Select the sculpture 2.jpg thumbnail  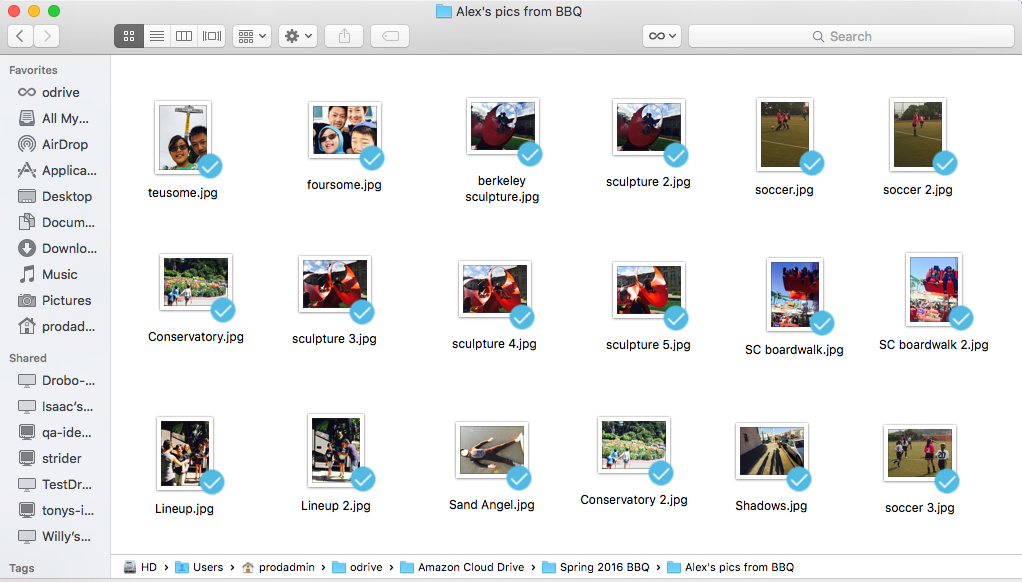click(649, 127)
